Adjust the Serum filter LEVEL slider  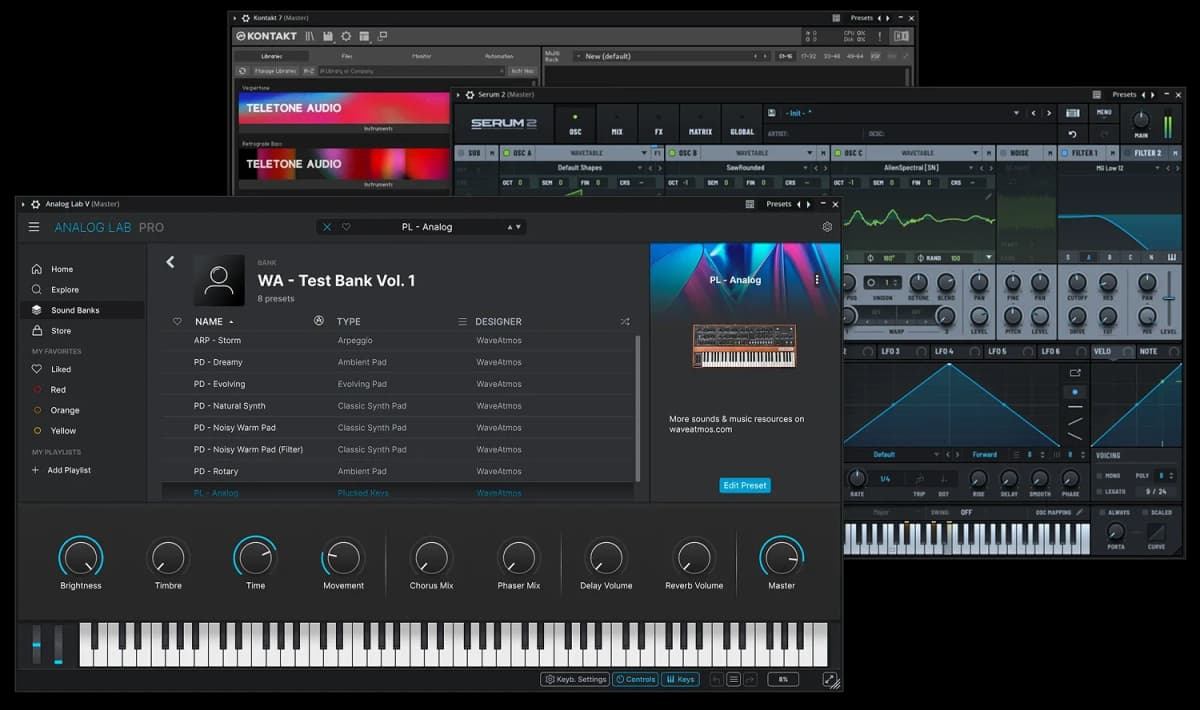coord(1168,298)
